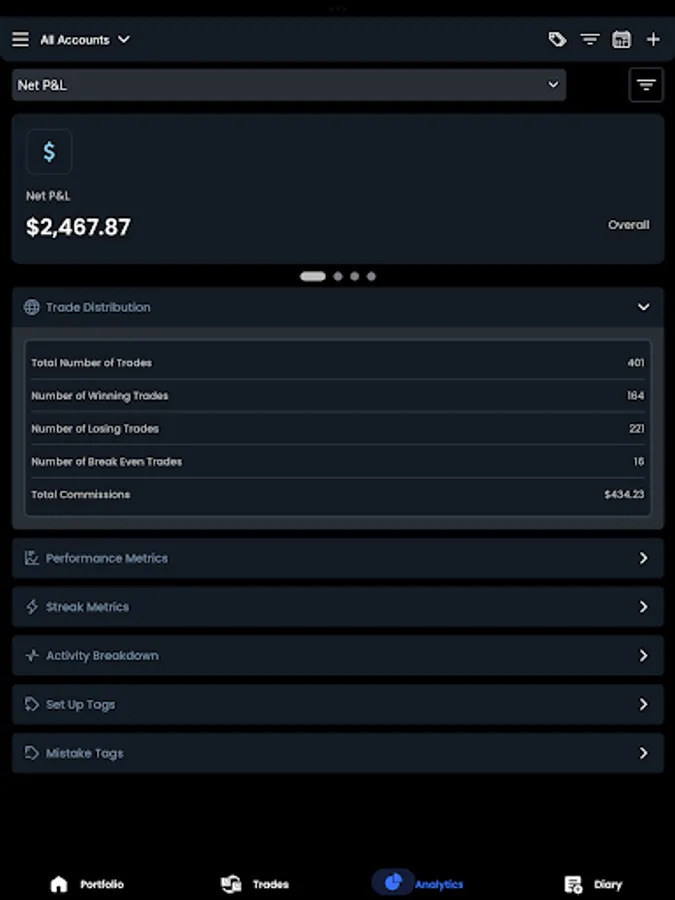This screenshot has height=900, width=675.
Task: Open the Diary tab
Action: point(594,884)
